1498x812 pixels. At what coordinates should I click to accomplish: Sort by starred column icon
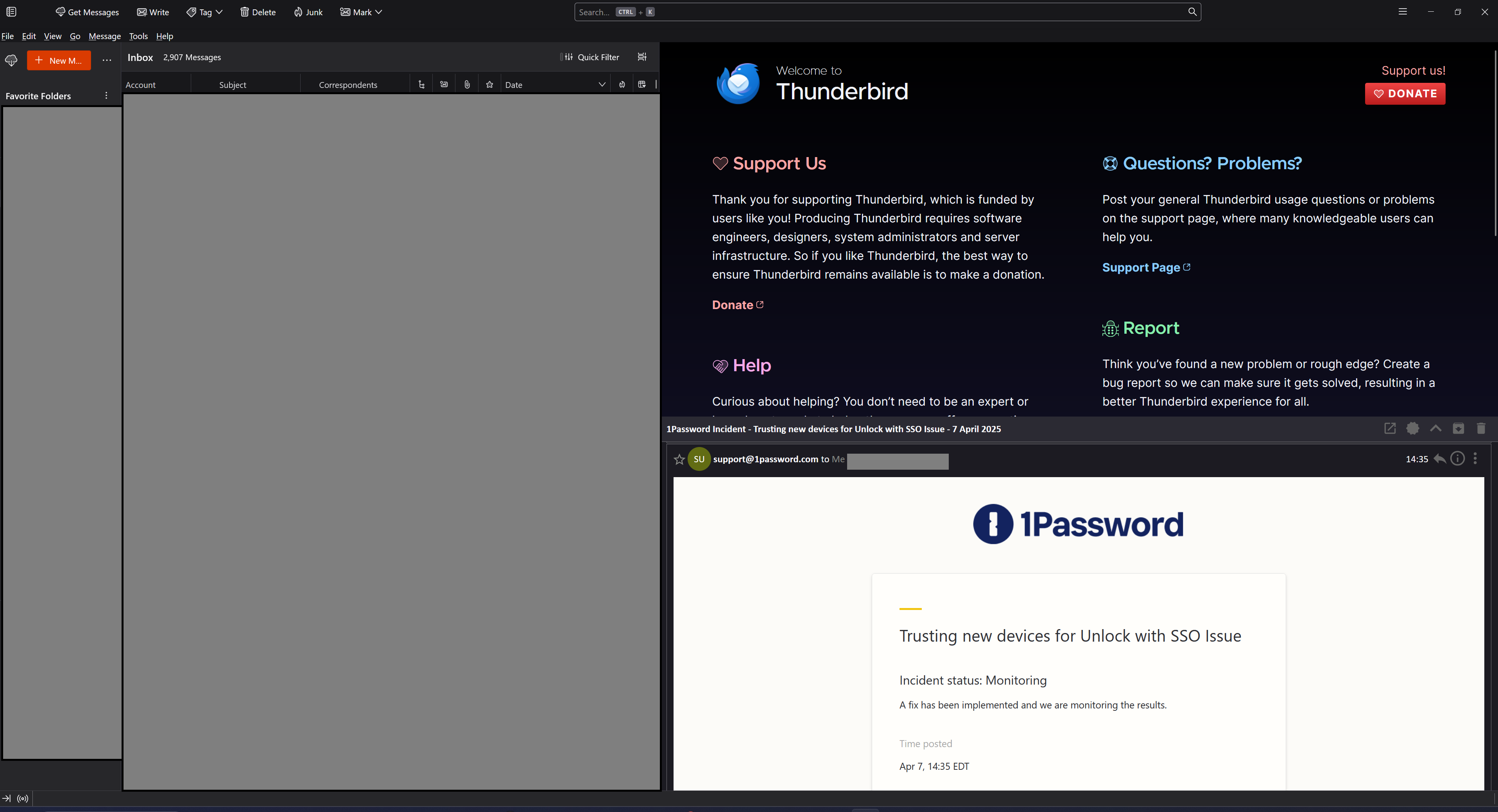pos(490,85)
